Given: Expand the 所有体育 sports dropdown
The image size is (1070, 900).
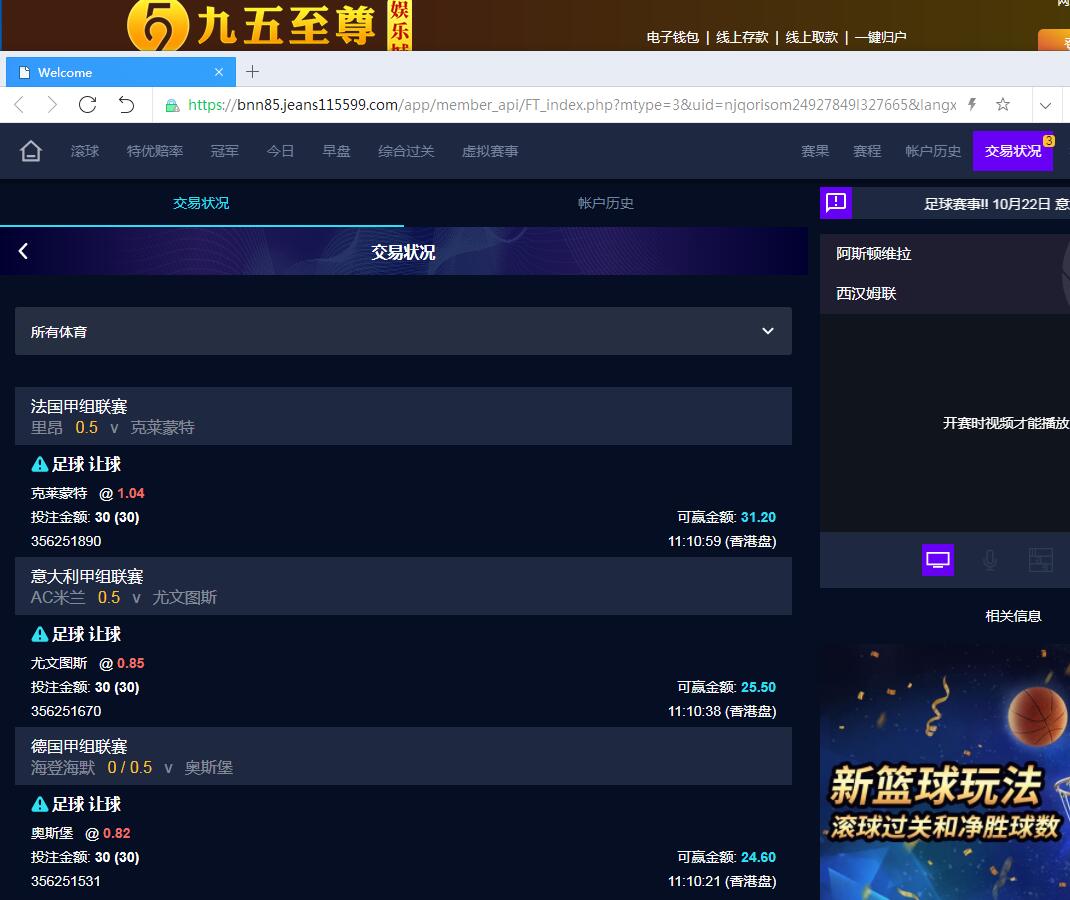Looking at the screenshot, I should click(x=403, y=331).
